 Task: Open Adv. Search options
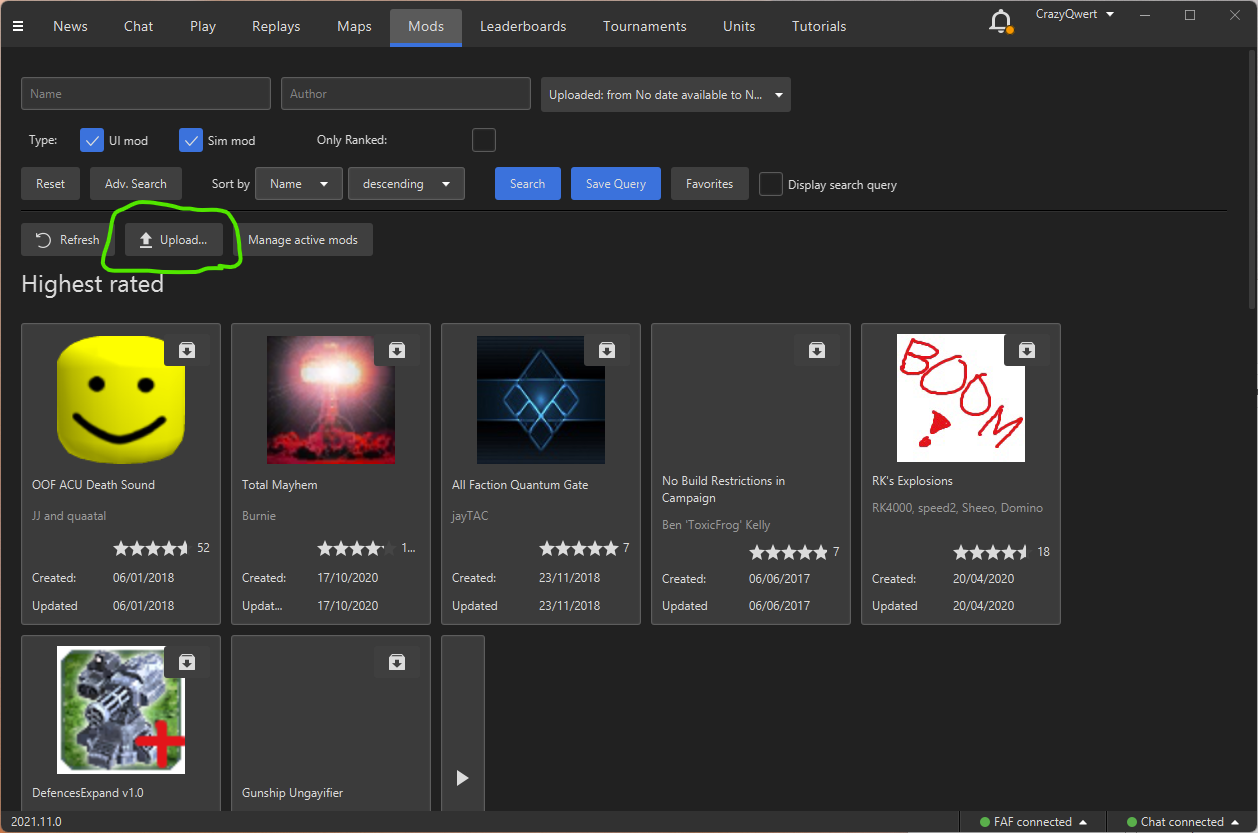(136, 184)
